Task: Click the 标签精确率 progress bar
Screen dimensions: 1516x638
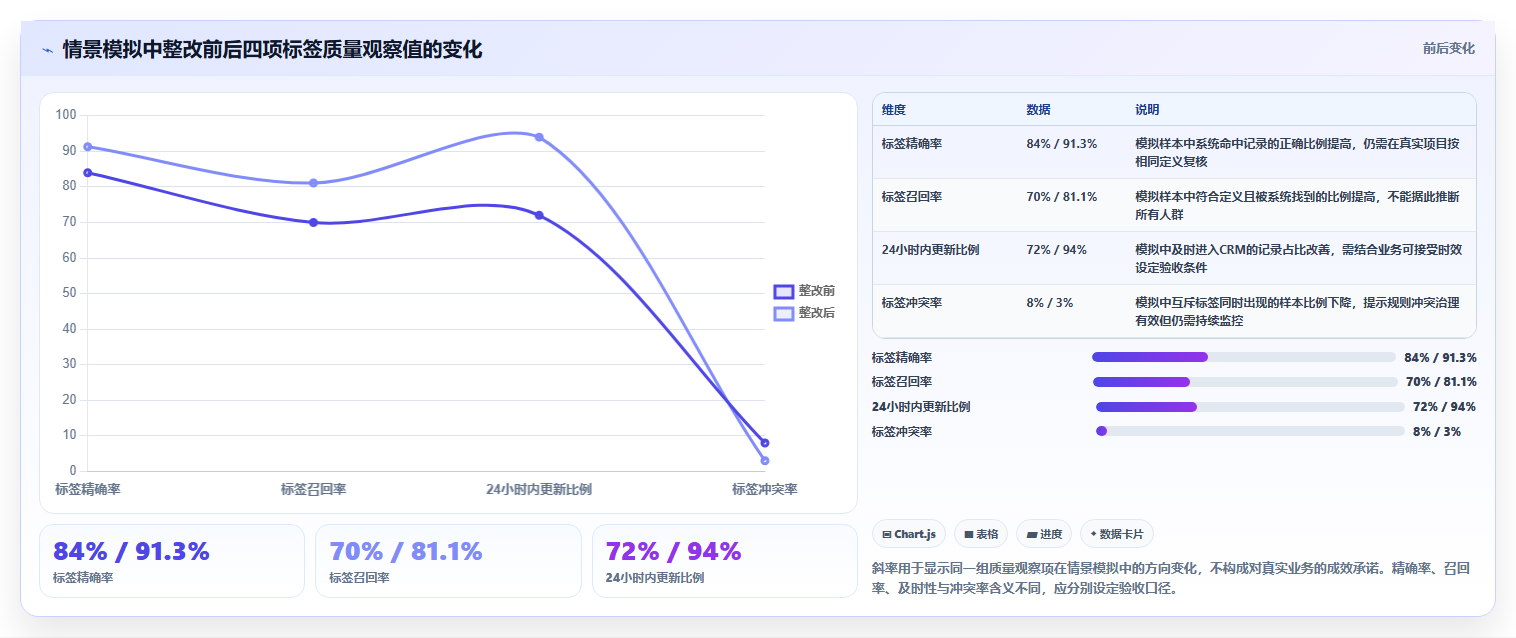Action: [x=1243, y=357]
